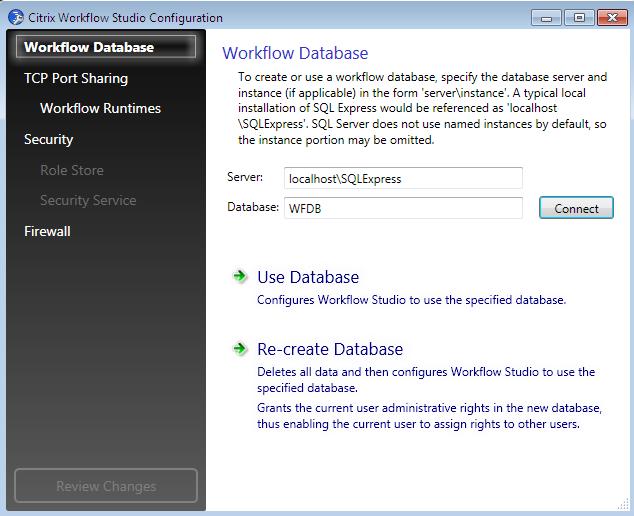Open the Firewall section

[x=47, y=231]
